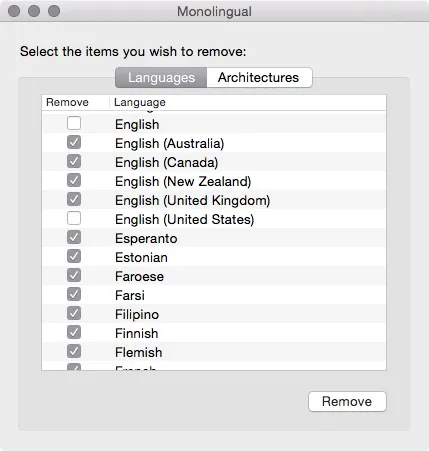This screenshot has width=429, height=451.
Task: Uncheck the Filipino checkbox
Action: pos(74,313)
